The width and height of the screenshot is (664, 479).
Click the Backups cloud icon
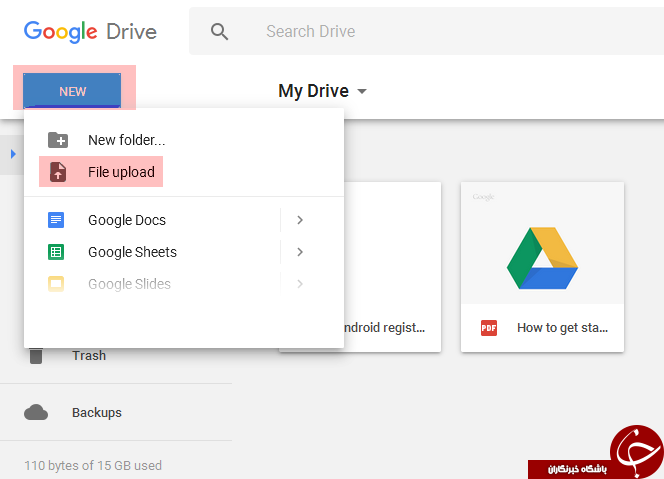[x=36, y=412]
